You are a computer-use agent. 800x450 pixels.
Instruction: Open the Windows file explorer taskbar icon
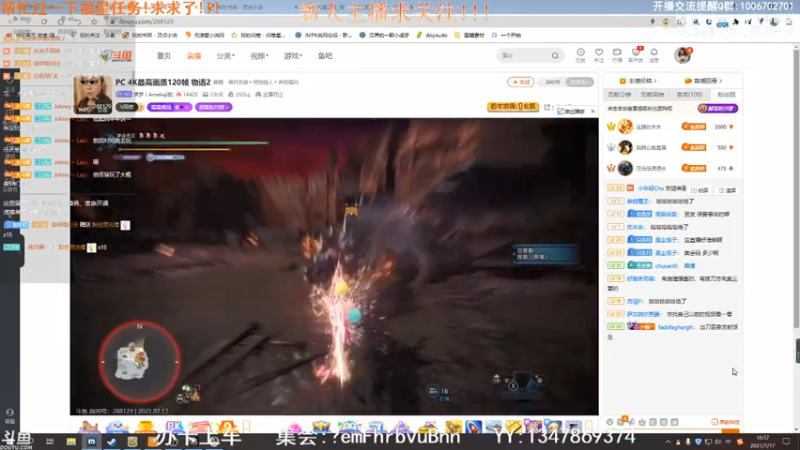tap(71, 441)
